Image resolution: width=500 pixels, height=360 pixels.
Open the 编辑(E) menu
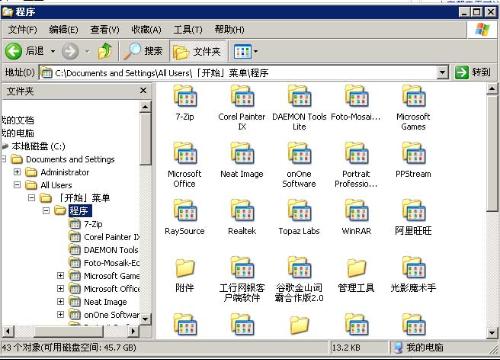(x=64, y=30)
